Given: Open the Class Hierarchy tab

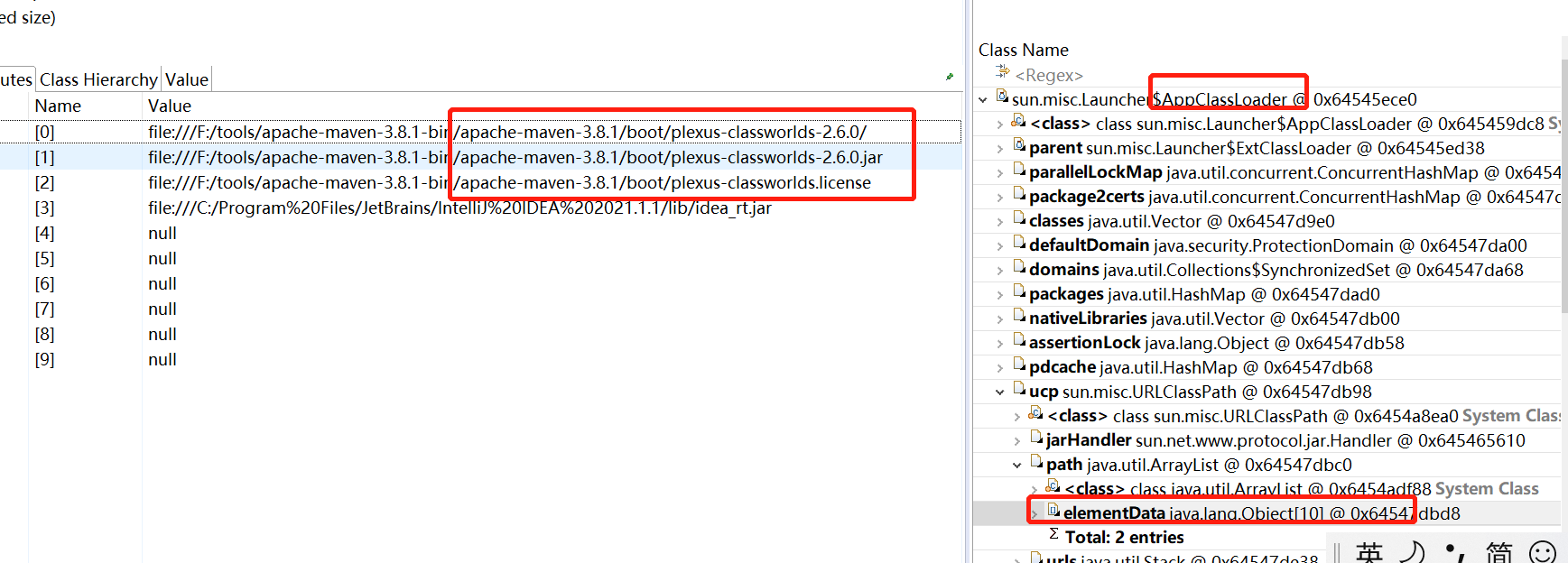Looking at the screenshot, I should (x=98, y=79).
